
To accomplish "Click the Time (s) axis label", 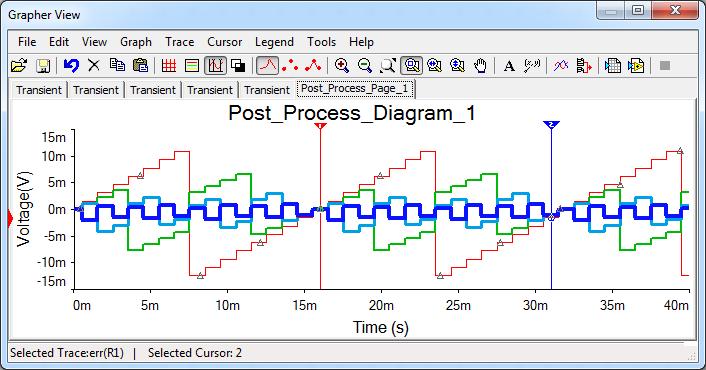I will click(x=380, y=327).
